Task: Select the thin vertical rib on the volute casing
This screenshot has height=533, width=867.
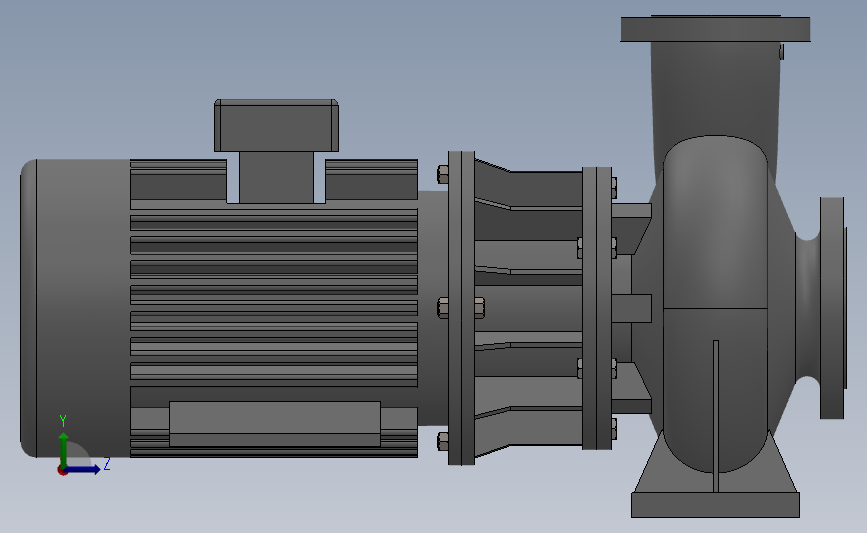Action: [715, 416]
